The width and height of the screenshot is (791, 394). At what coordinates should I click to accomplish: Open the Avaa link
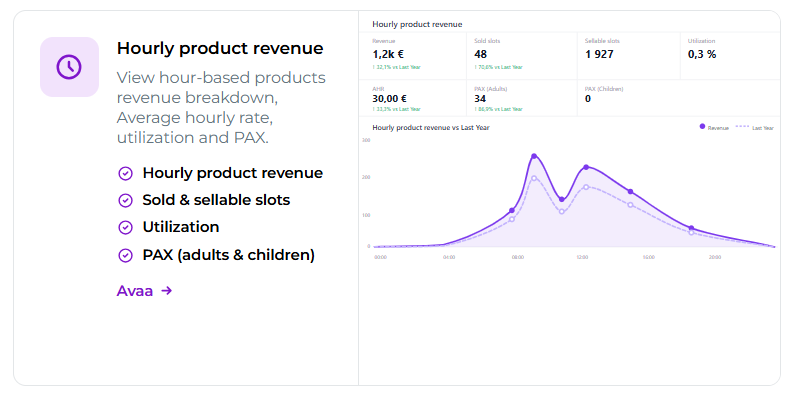tap(144, 291)
